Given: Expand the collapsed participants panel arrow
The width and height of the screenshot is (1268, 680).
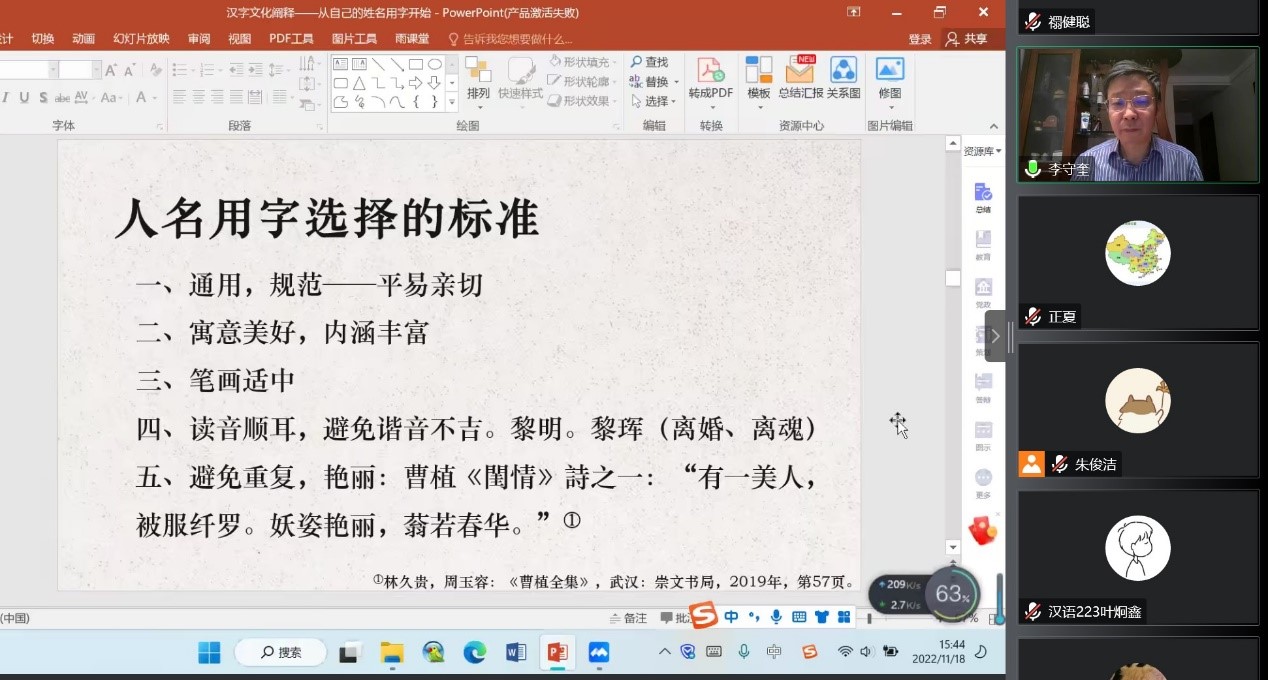Looking at the screenshot, I should coord(995,336).
